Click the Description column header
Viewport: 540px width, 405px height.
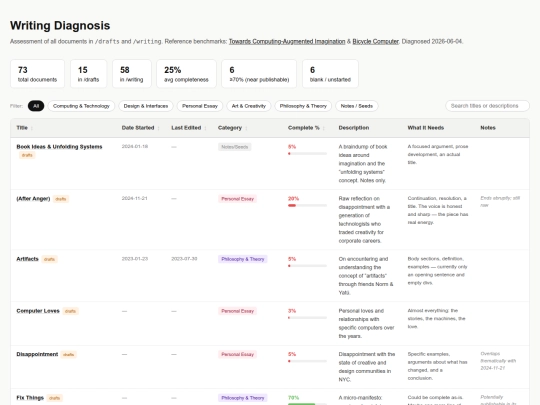pos(354,128)
